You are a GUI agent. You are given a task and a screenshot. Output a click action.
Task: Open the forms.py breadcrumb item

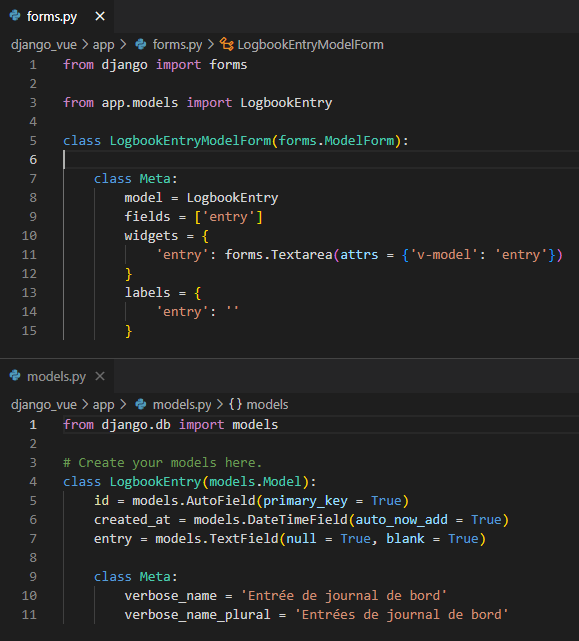[177, 44]
